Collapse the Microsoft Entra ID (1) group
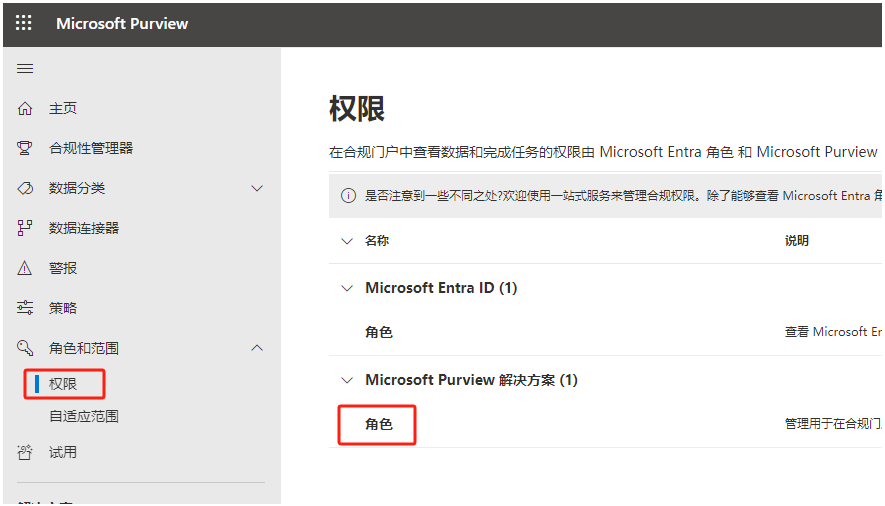This screenshot has width=885, height=506. [x=347, y=288]
